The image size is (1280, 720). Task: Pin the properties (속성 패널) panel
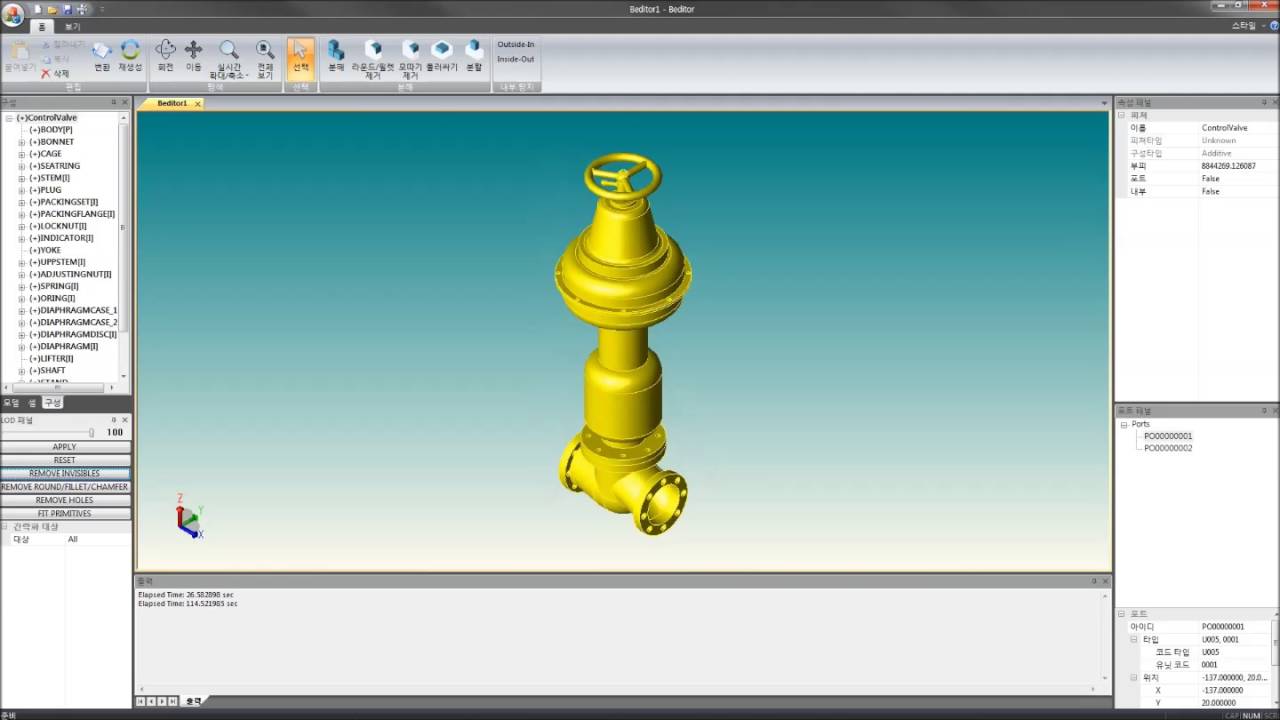point(1264,102)
